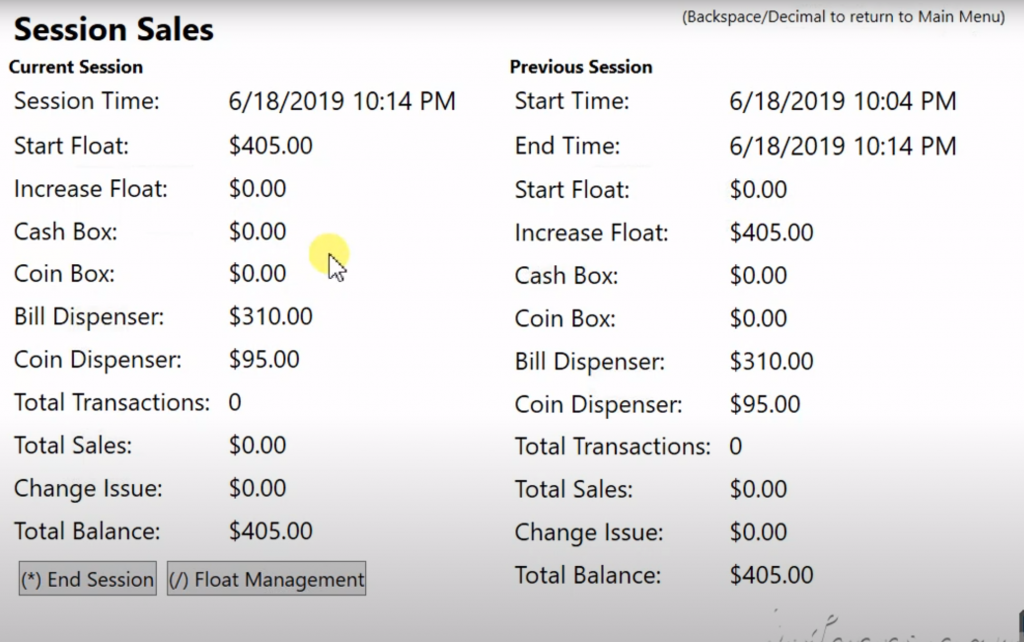Click previous session Bill Dispenser $310.00 value
The height and width of the screenshot is (642, 1024).
tap(771, 362)
